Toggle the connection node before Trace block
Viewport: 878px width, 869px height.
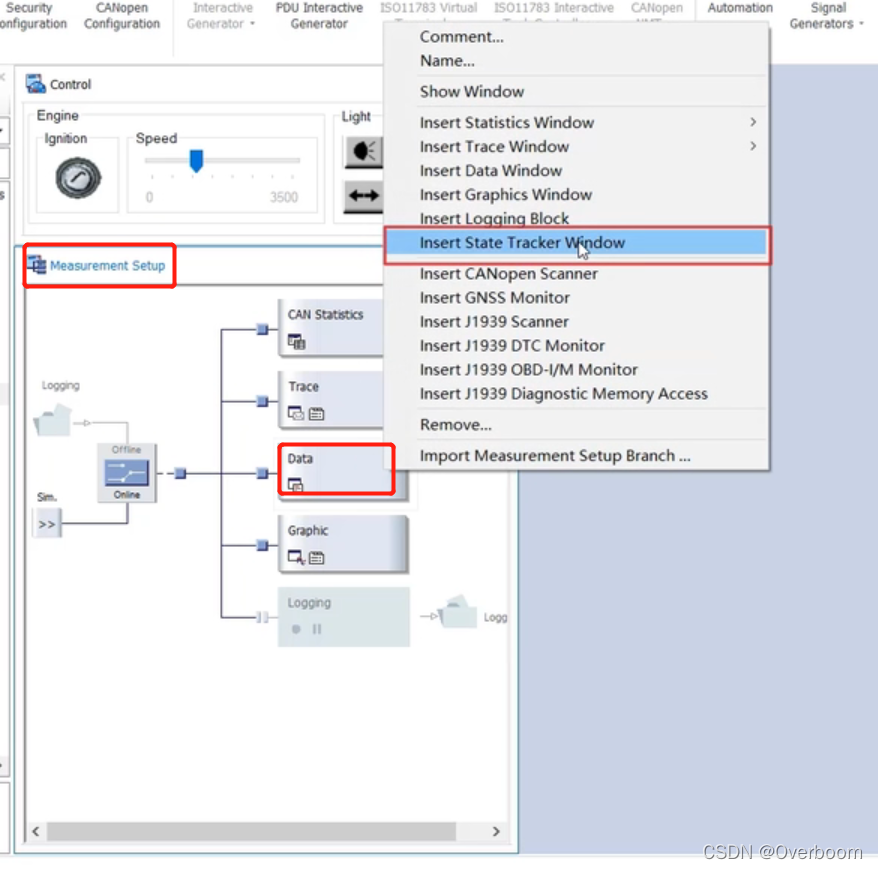262,401
